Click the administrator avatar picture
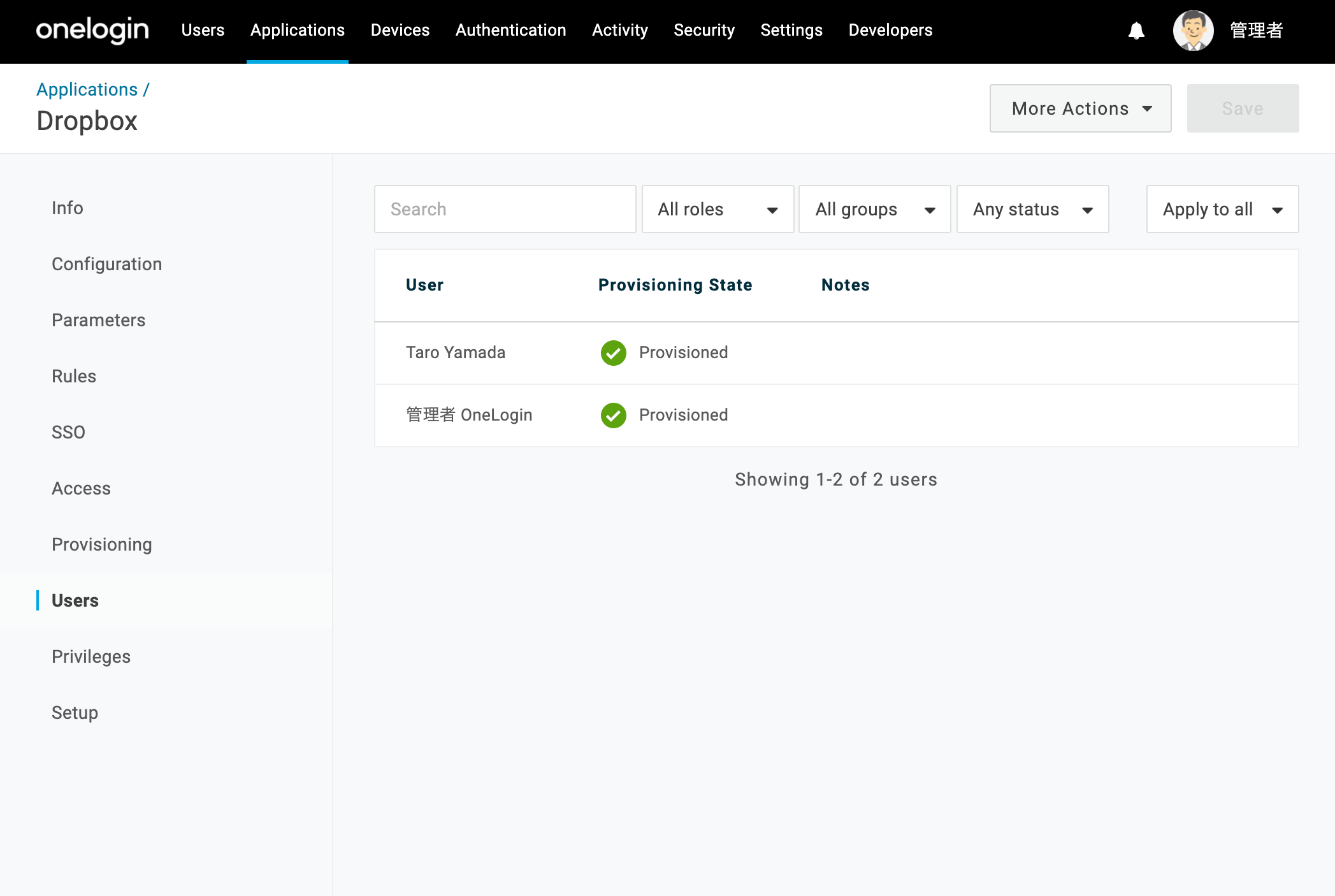This screenshot has height=896, width=1335. coord(1193,31)
